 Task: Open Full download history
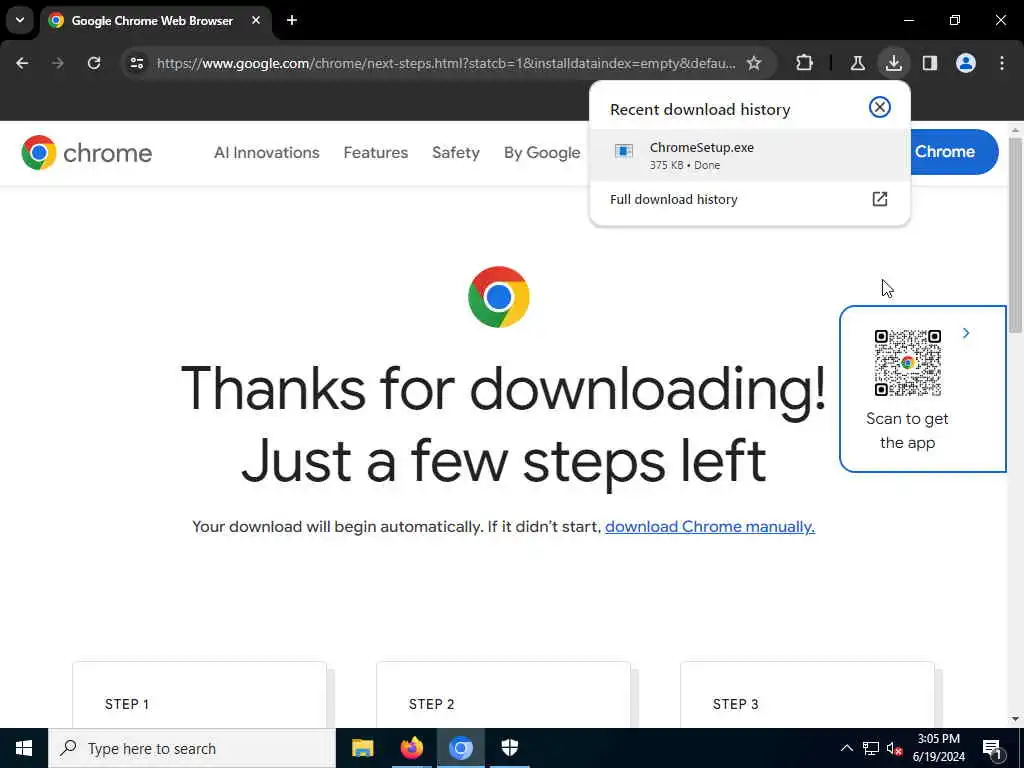749,199
